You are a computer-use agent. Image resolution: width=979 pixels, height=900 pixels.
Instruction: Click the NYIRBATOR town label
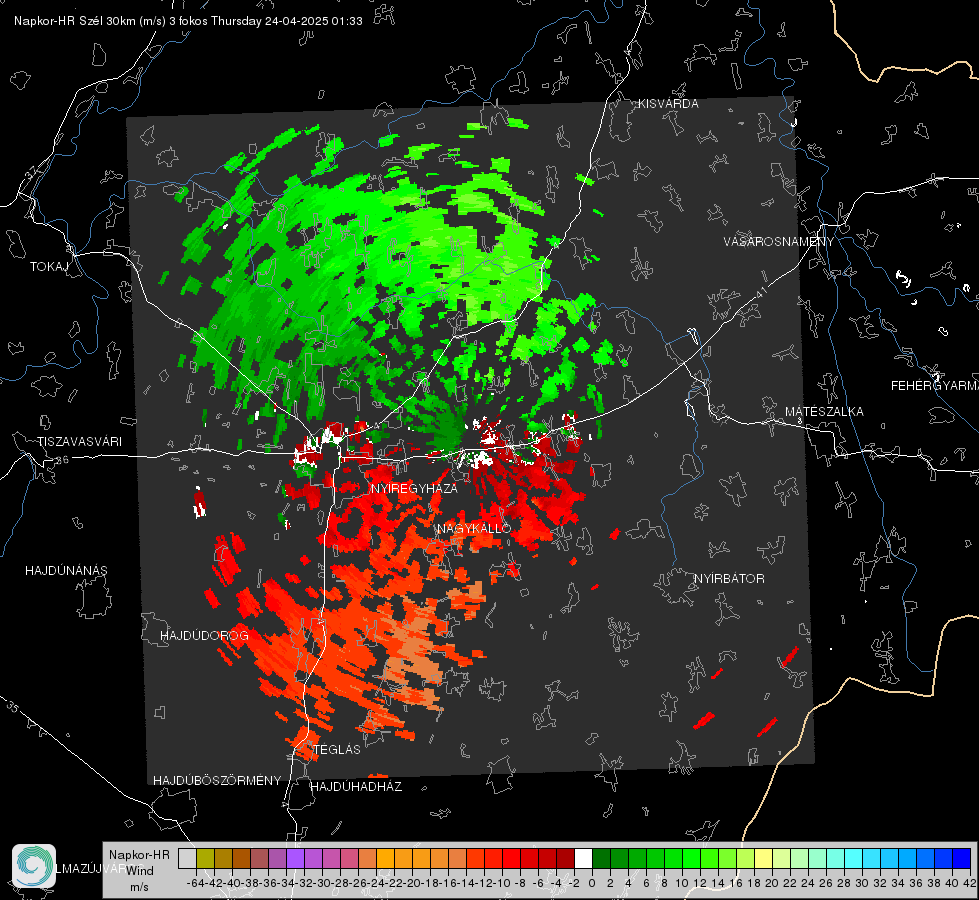[x=729, y=578]
